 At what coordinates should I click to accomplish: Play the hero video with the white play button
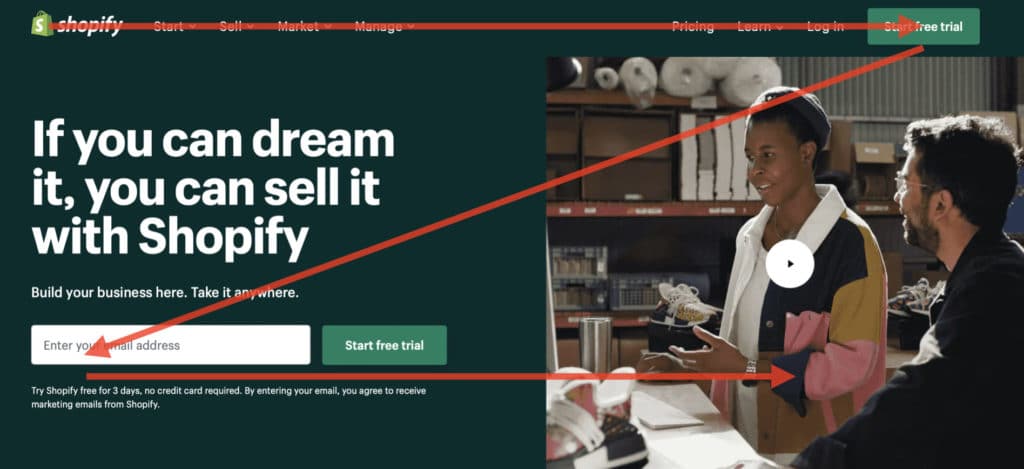click(790, 264)
